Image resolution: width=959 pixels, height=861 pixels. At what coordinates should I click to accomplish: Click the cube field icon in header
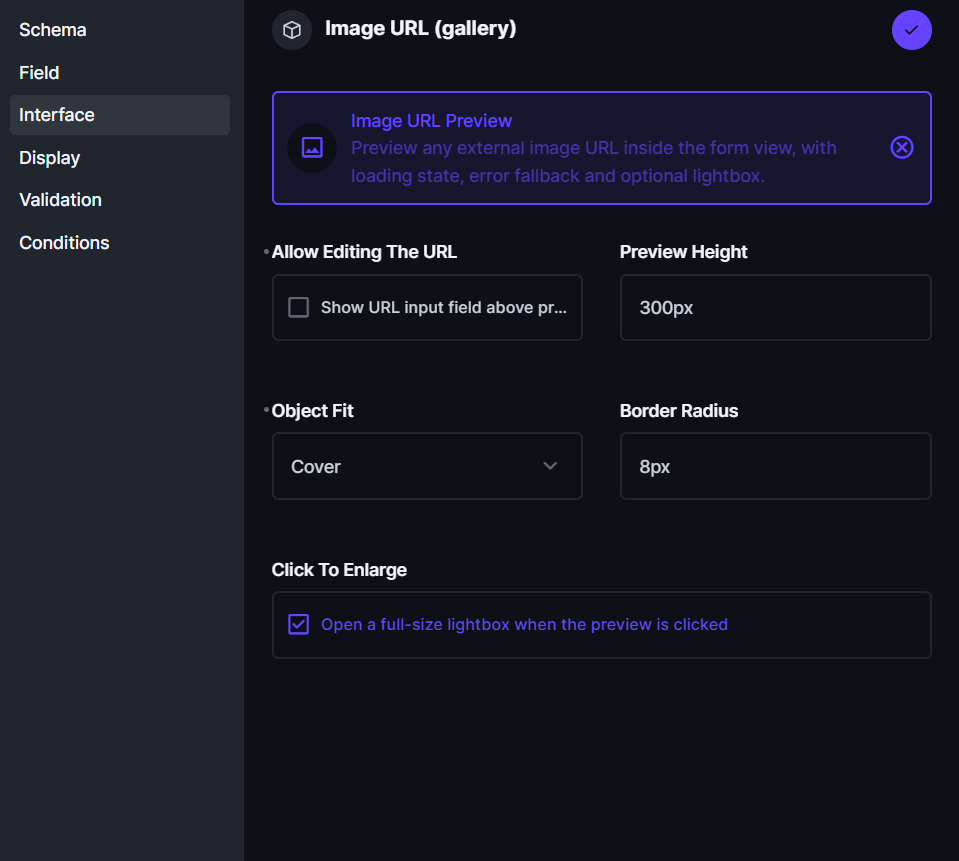pyautogui.click(x=292, y=30)
